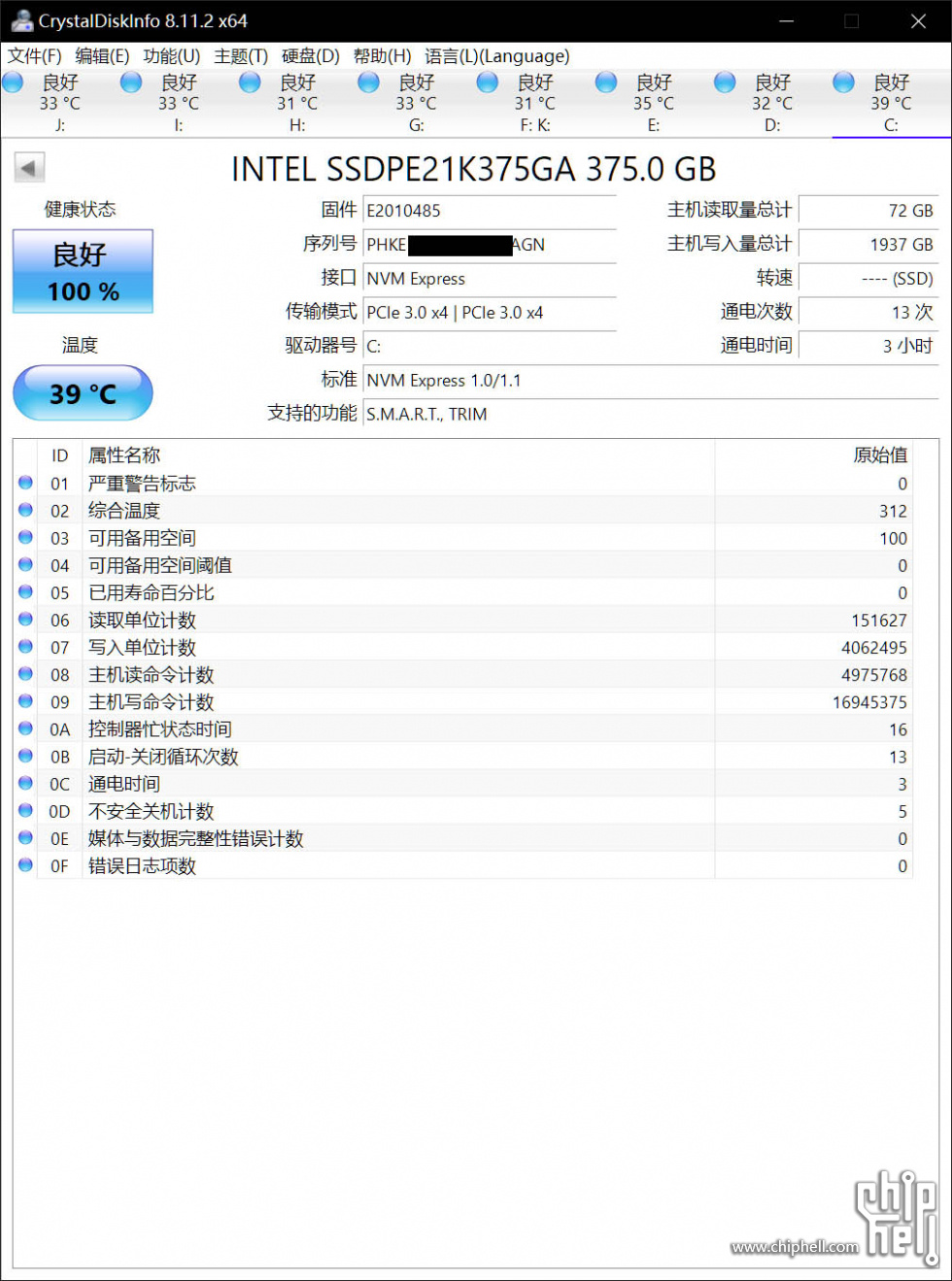Select drive H: disk tab
This screenshot has height=1281, width=952.
click(296, 103)
